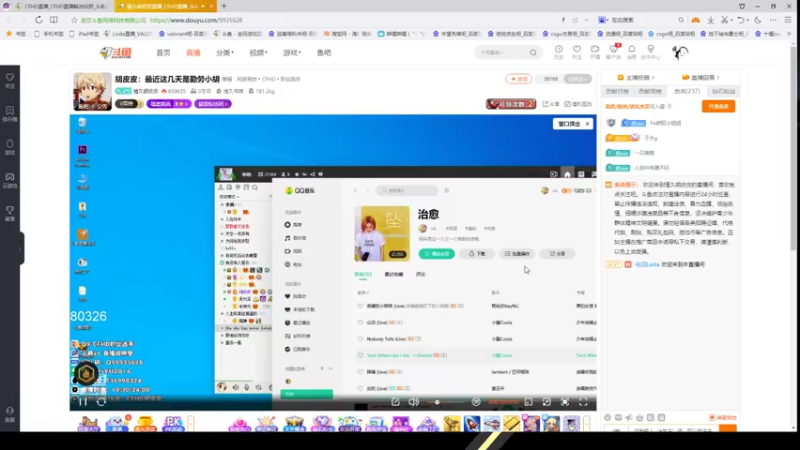Expand the 分类 navigation dropdown

tap(224, 53)
